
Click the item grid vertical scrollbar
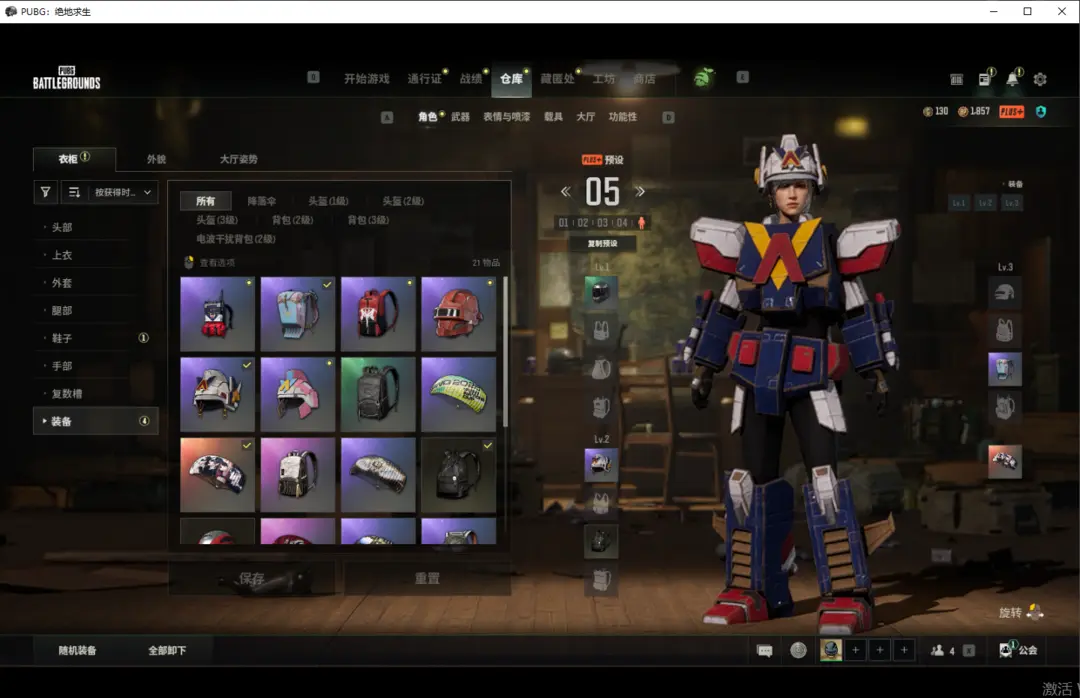506,351
